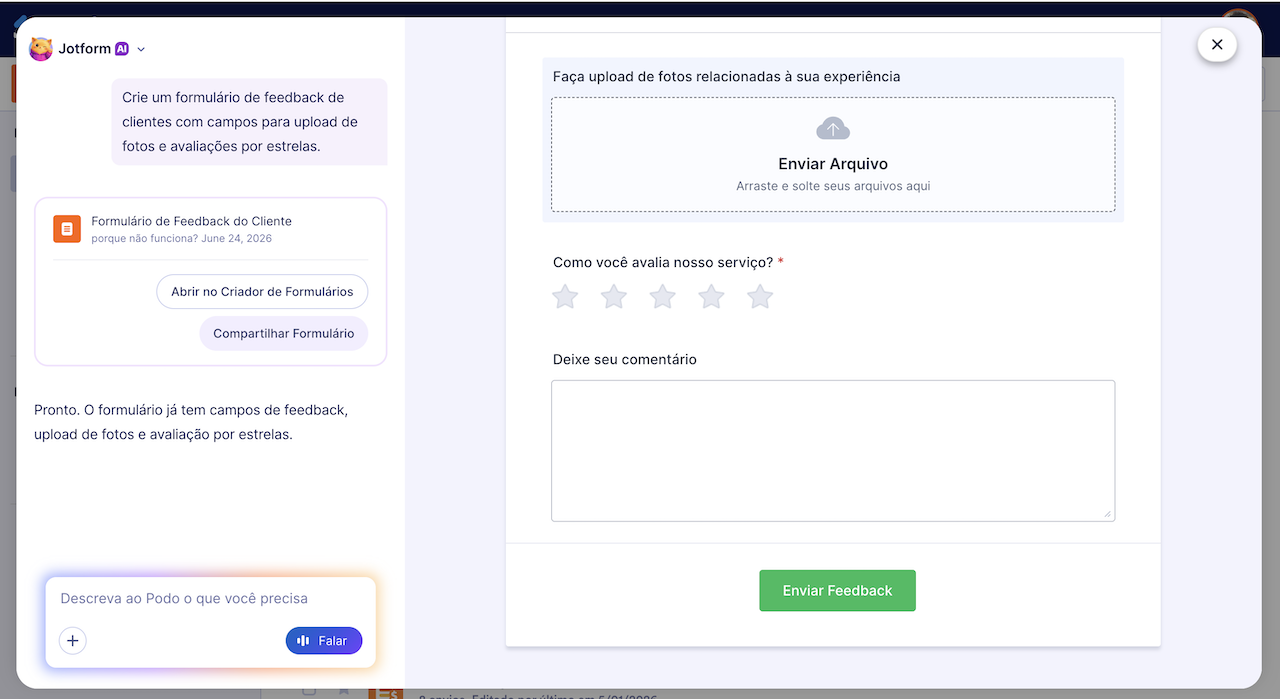Click the purple AI badge
Viewport: 1280px width, 699px height.
point(122,48)
